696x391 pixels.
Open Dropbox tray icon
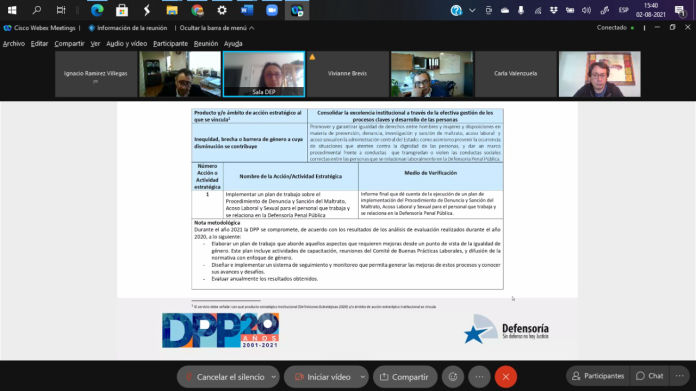pyautogui.click(x=554, y=10)
